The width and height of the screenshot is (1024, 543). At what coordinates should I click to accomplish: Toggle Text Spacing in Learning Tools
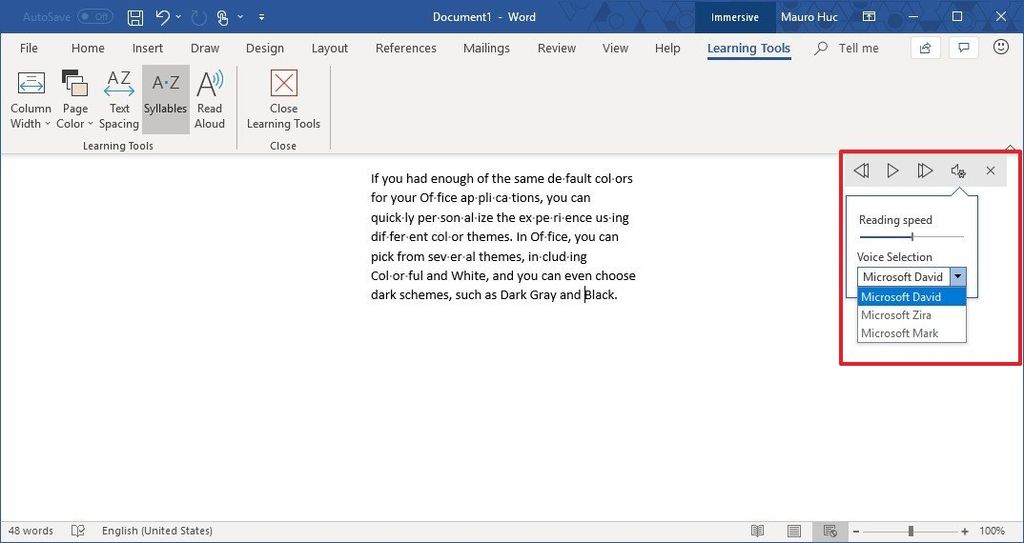(x=119, y=101)
